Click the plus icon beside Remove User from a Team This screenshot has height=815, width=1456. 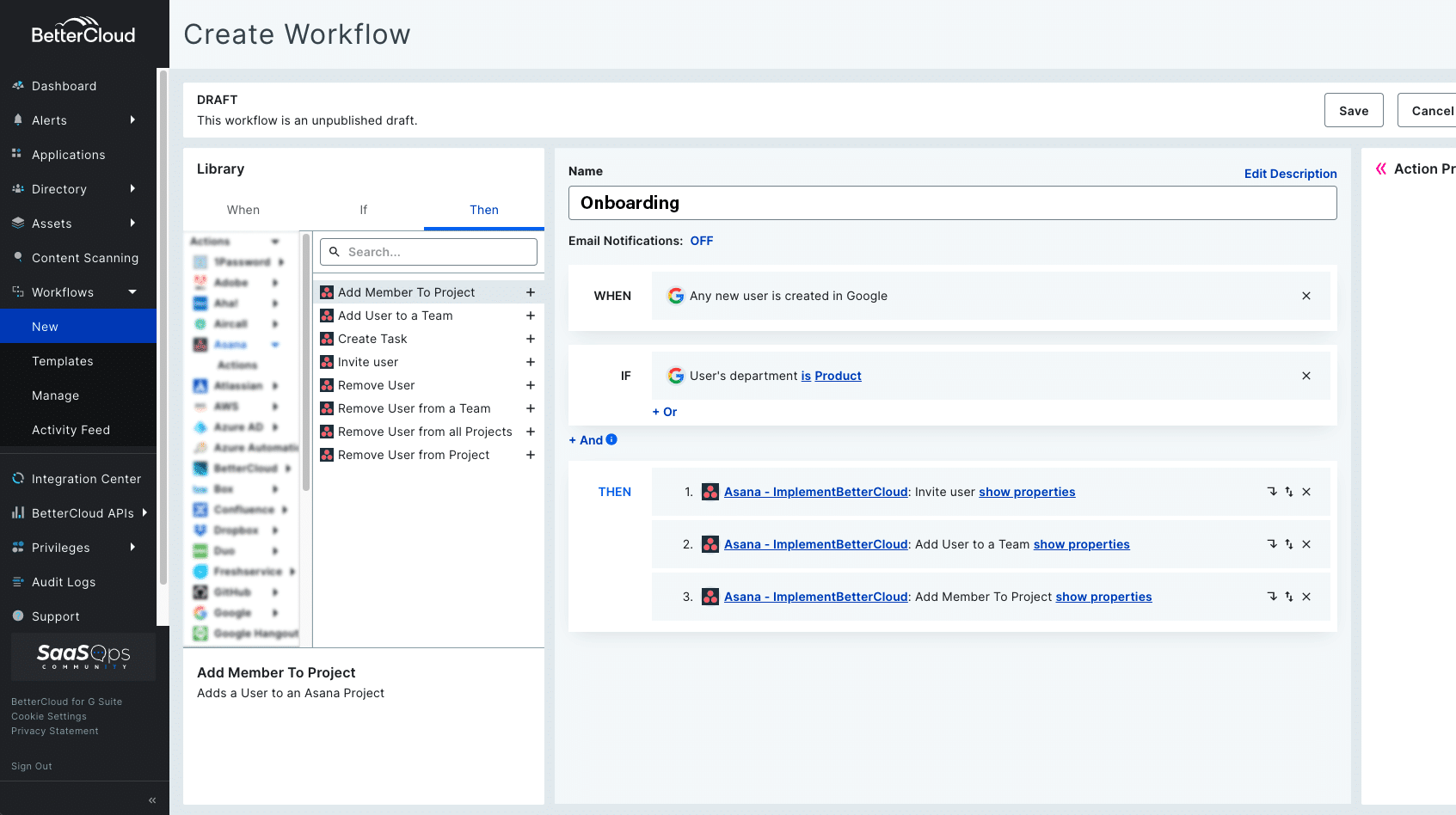pos(531,408)
